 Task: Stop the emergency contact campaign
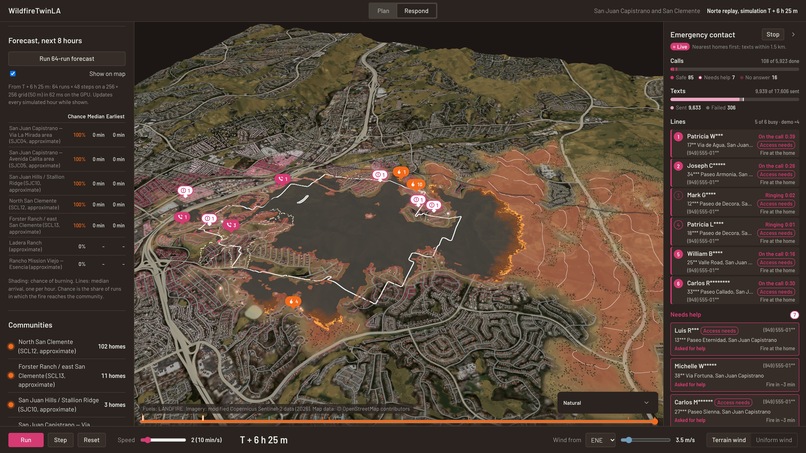click(x=773, y=34)
